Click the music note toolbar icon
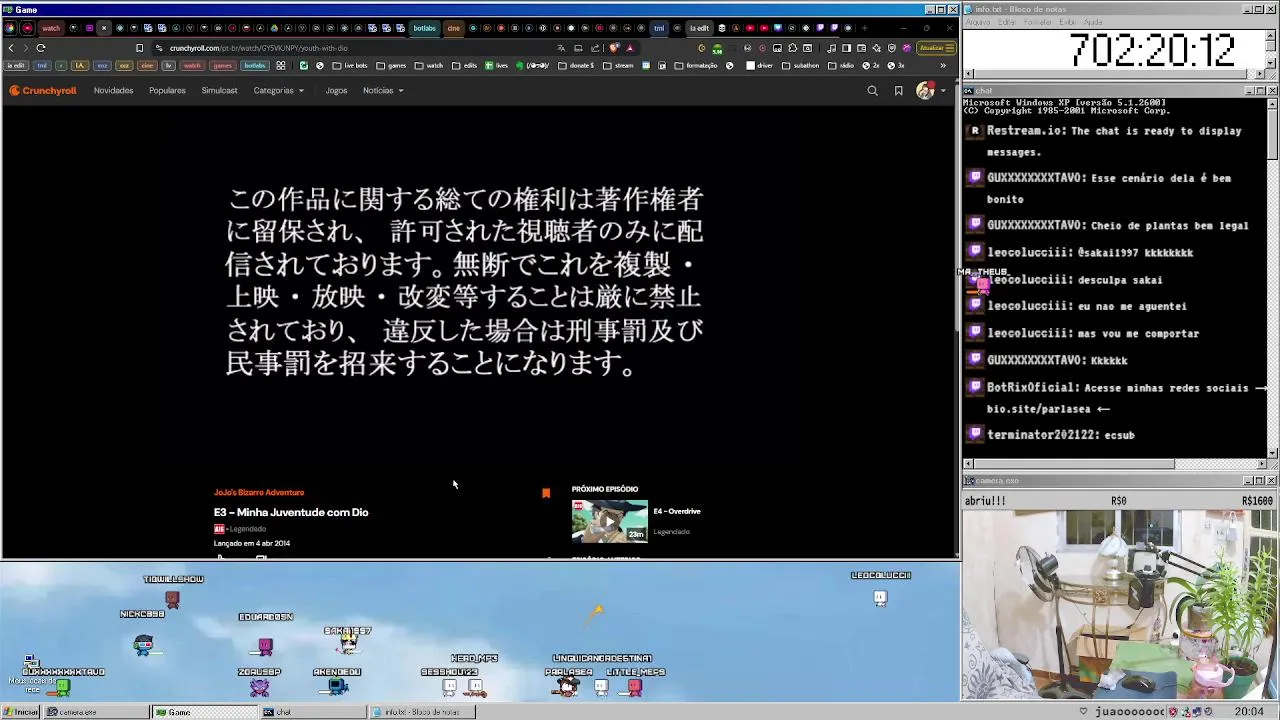 coord(831,48)
